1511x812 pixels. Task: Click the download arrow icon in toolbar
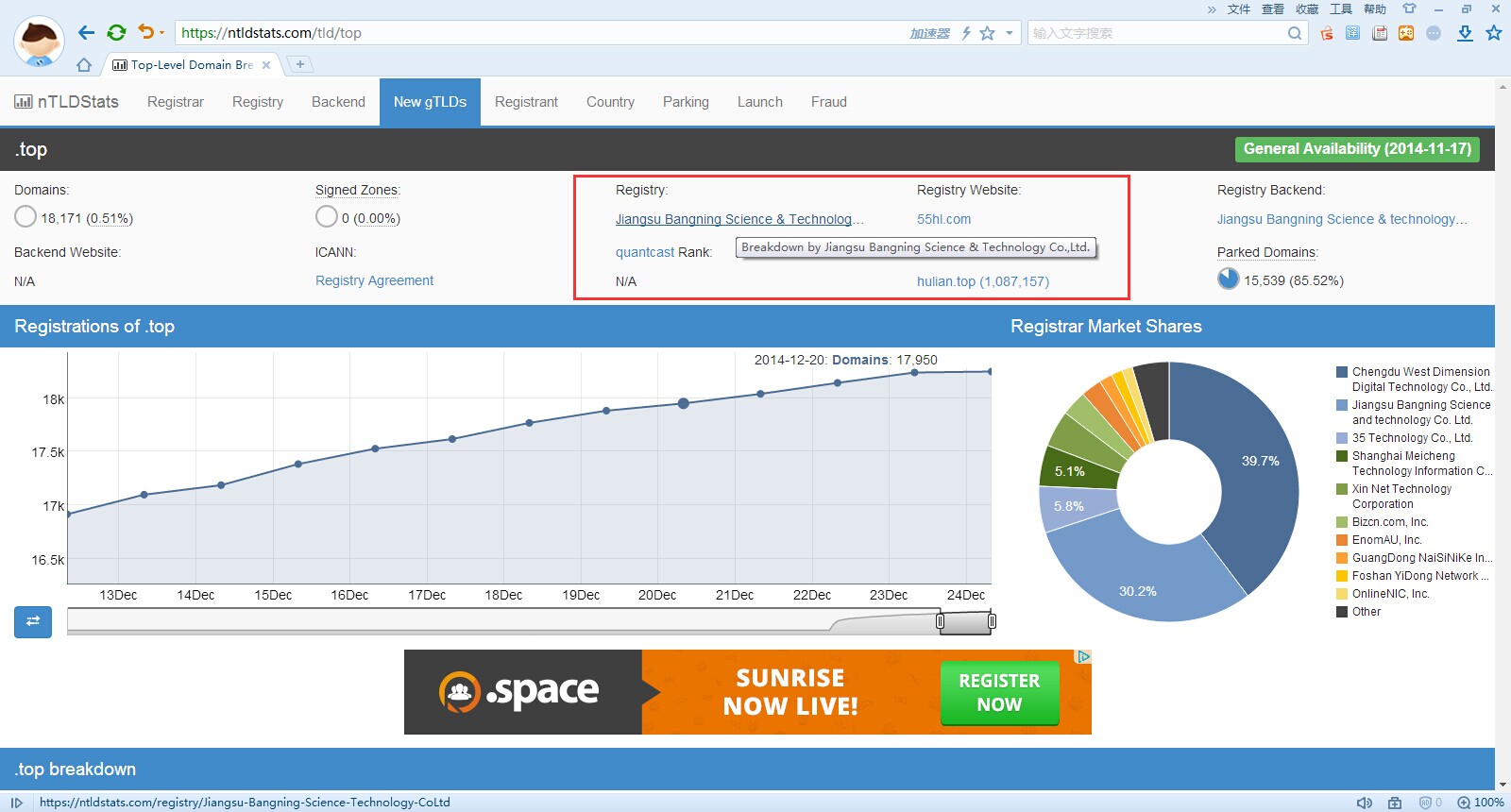[x=1465, y=33]
